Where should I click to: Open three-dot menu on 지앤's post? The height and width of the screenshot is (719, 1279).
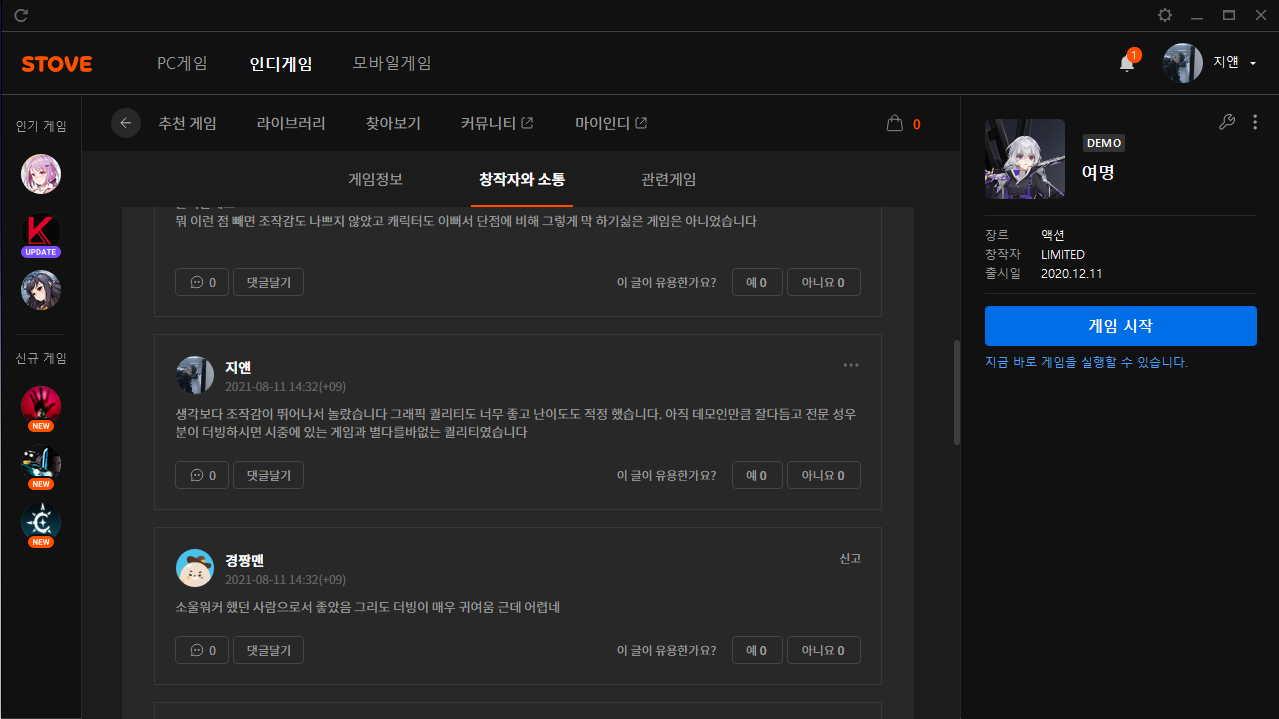(x=851, y=365)
